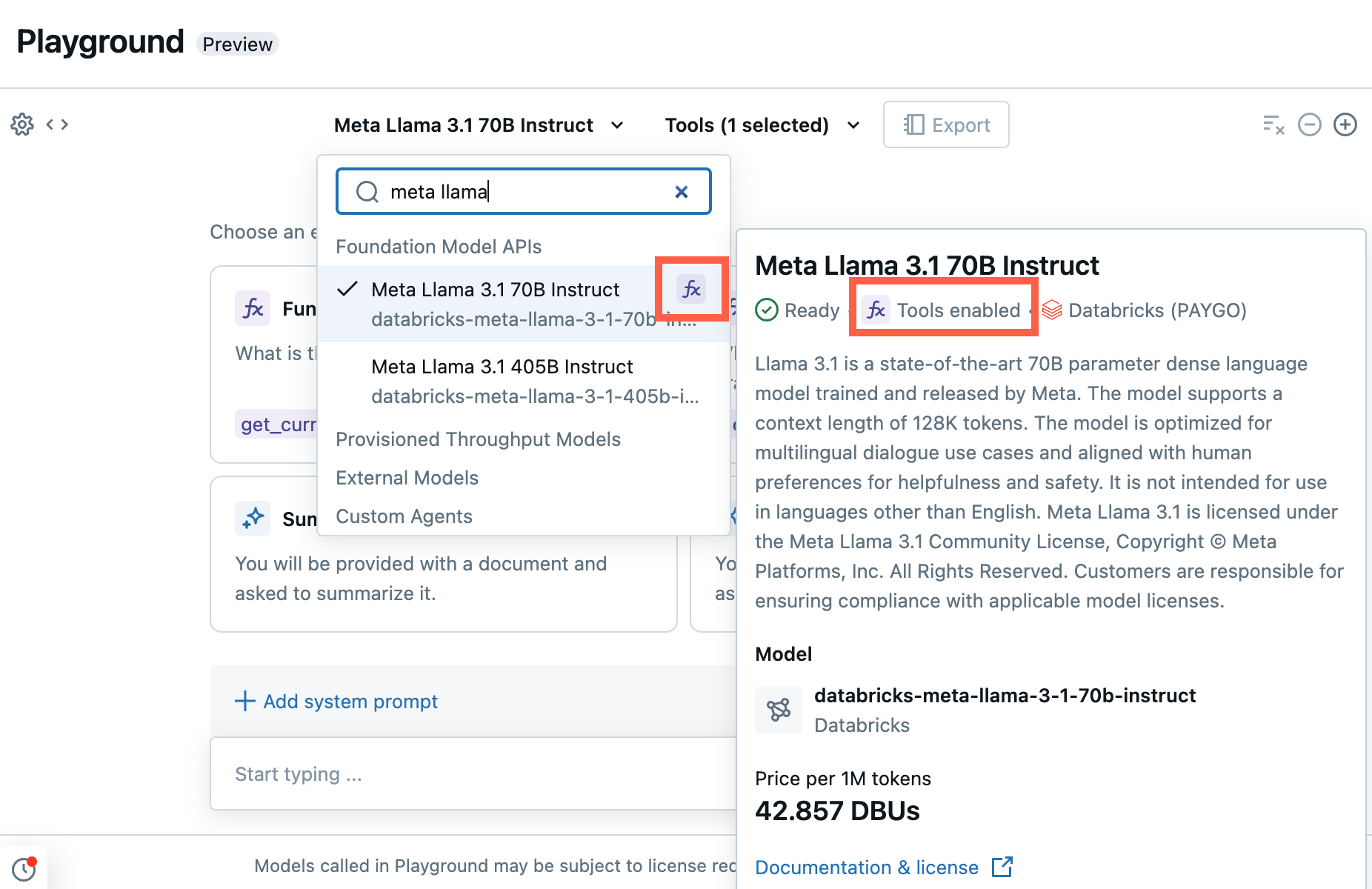Click the Databricks logo icon beside PAYGO

coord(1052,310)
